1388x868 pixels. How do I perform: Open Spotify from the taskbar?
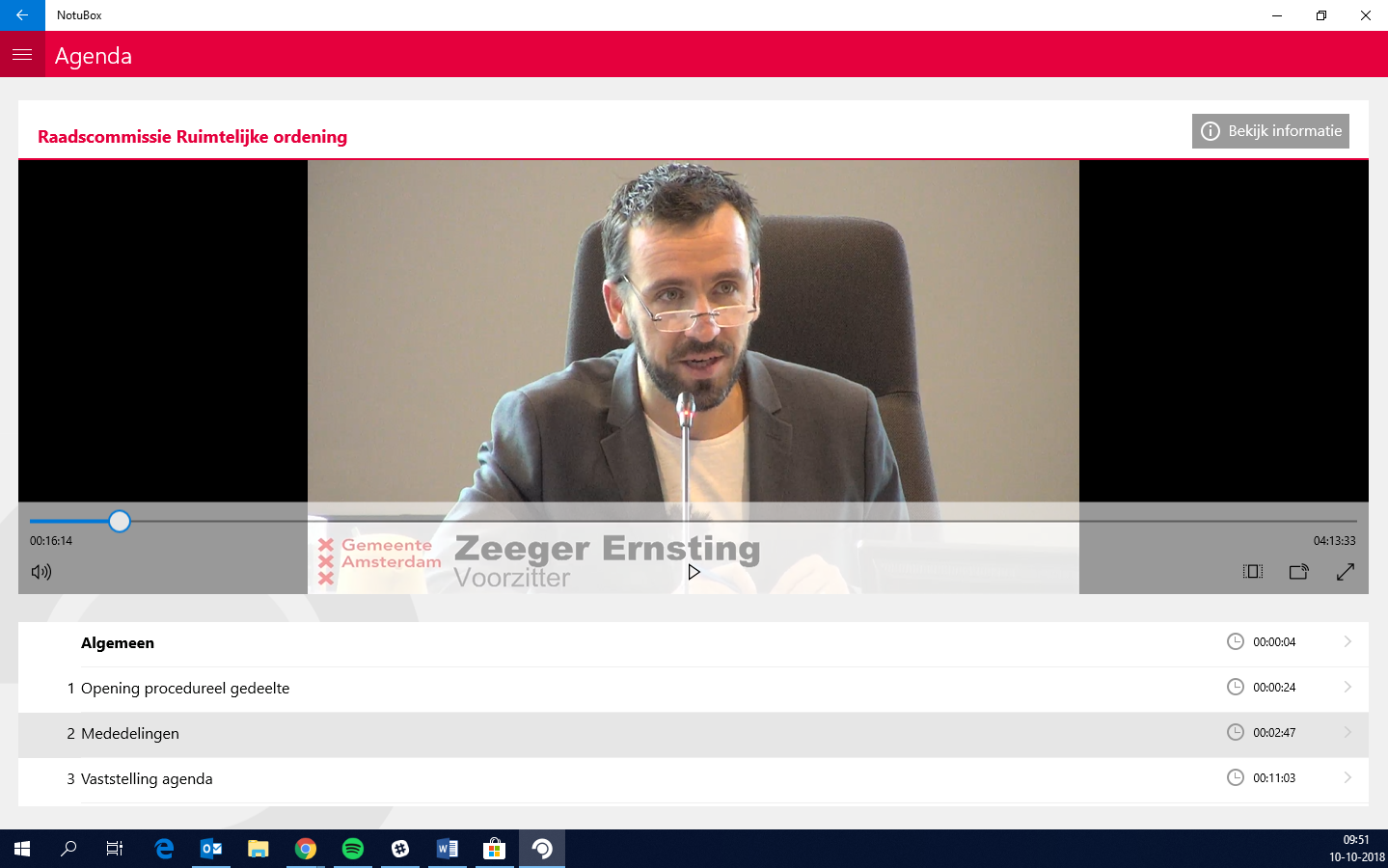tap(353, 849)
